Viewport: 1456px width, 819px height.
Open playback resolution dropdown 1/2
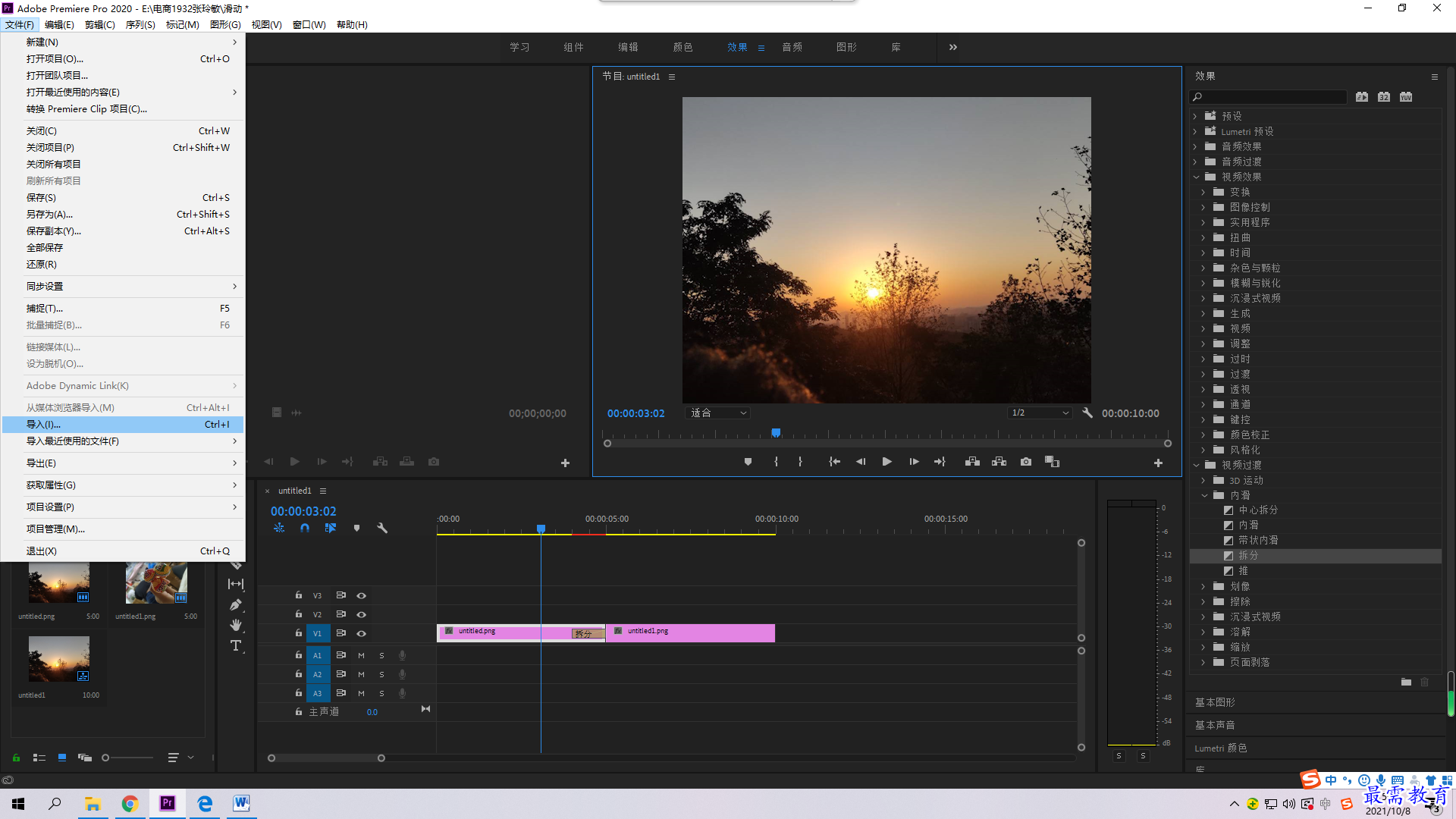pyautogui.click(x=1040, y=413)
